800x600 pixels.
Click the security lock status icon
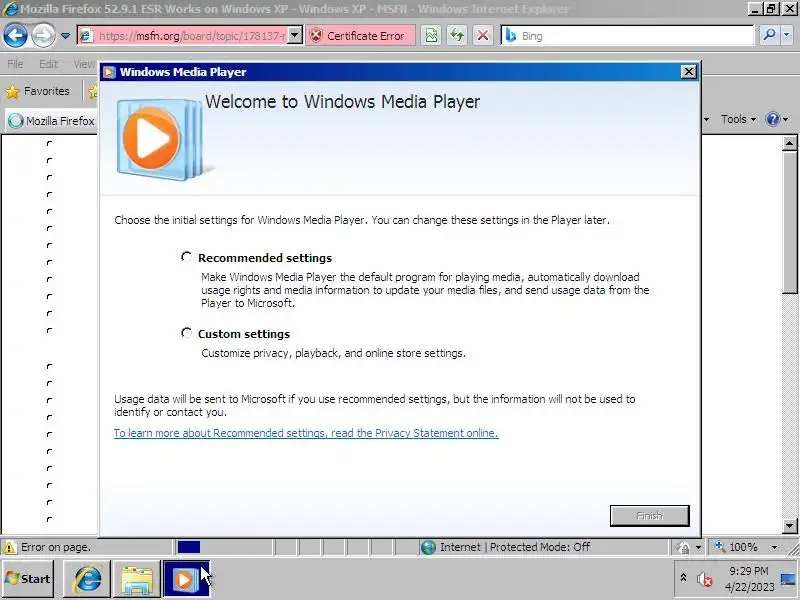[683, 547]
